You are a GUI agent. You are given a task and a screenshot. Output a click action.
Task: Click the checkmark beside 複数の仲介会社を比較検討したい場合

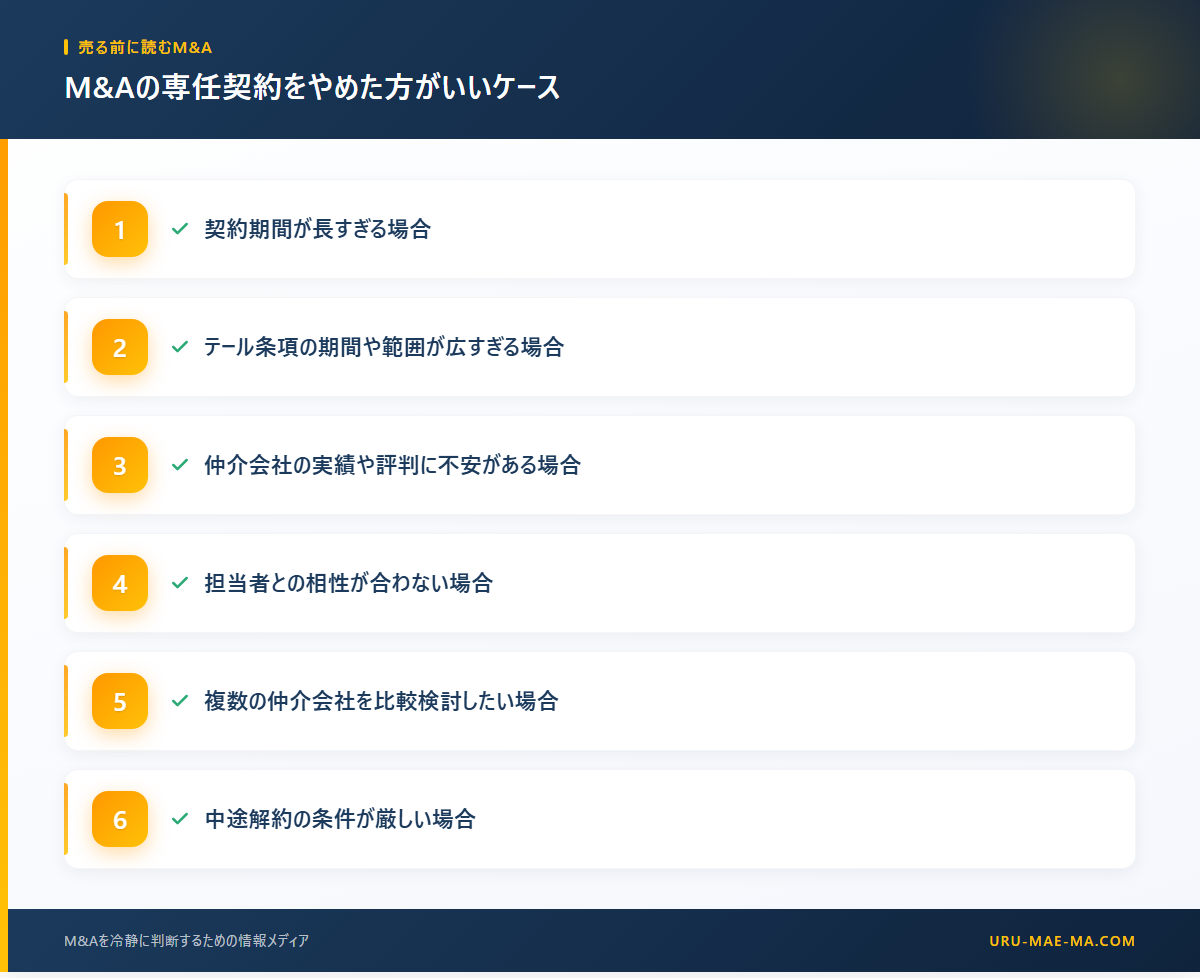pyautogui.click(x=180, y=701)
